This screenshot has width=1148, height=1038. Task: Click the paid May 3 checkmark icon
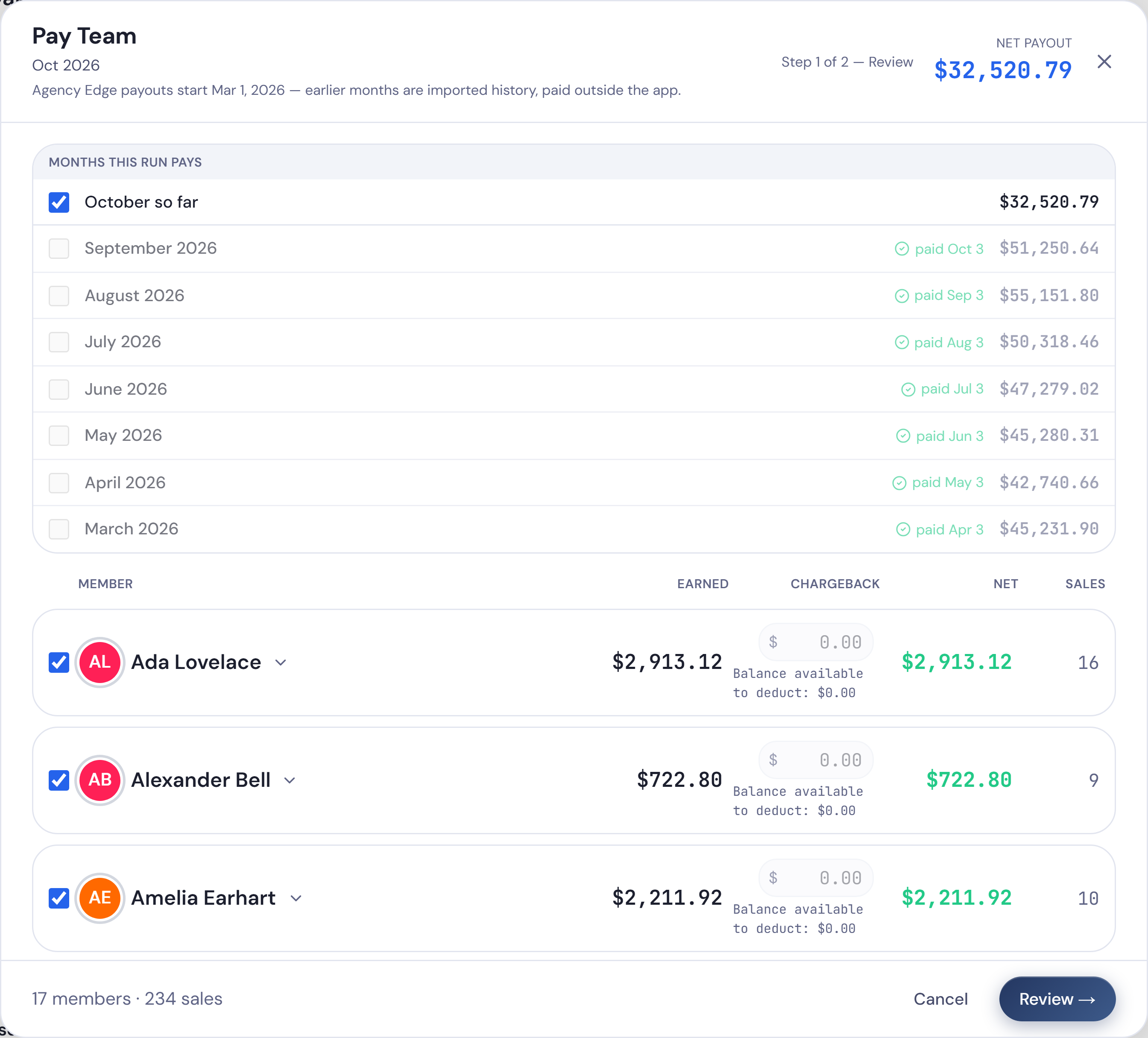coord(899,483)
